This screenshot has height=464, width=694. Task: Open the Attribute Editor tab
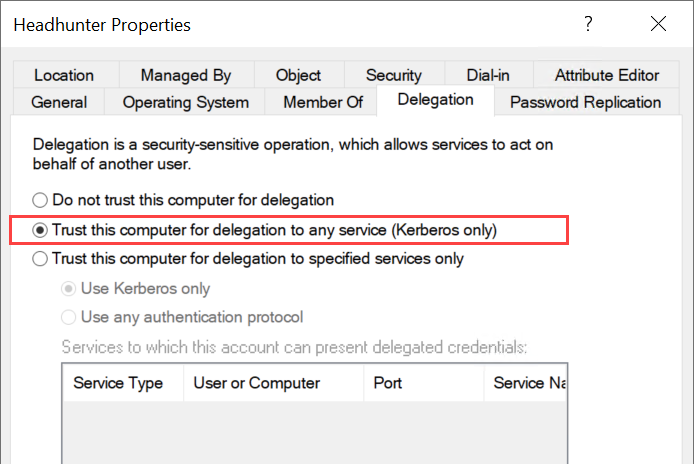click(606, 75)
